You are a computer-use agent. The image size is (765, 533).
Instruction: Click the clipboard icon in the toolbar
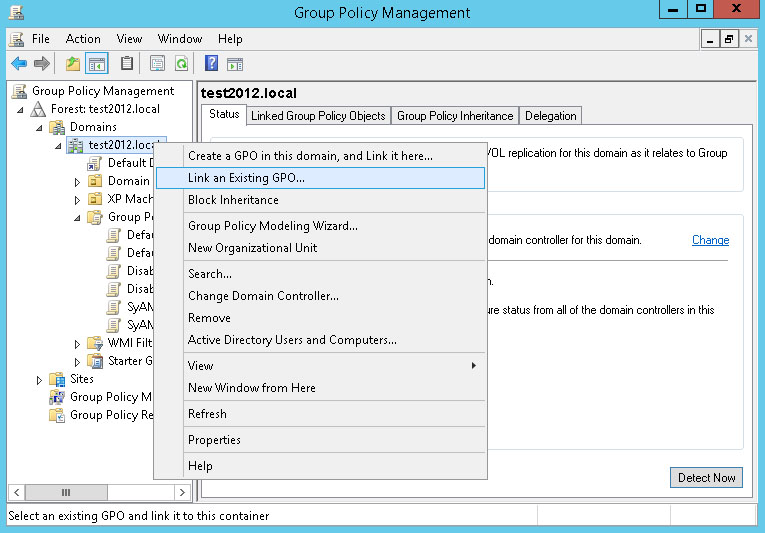click(127, 64)
